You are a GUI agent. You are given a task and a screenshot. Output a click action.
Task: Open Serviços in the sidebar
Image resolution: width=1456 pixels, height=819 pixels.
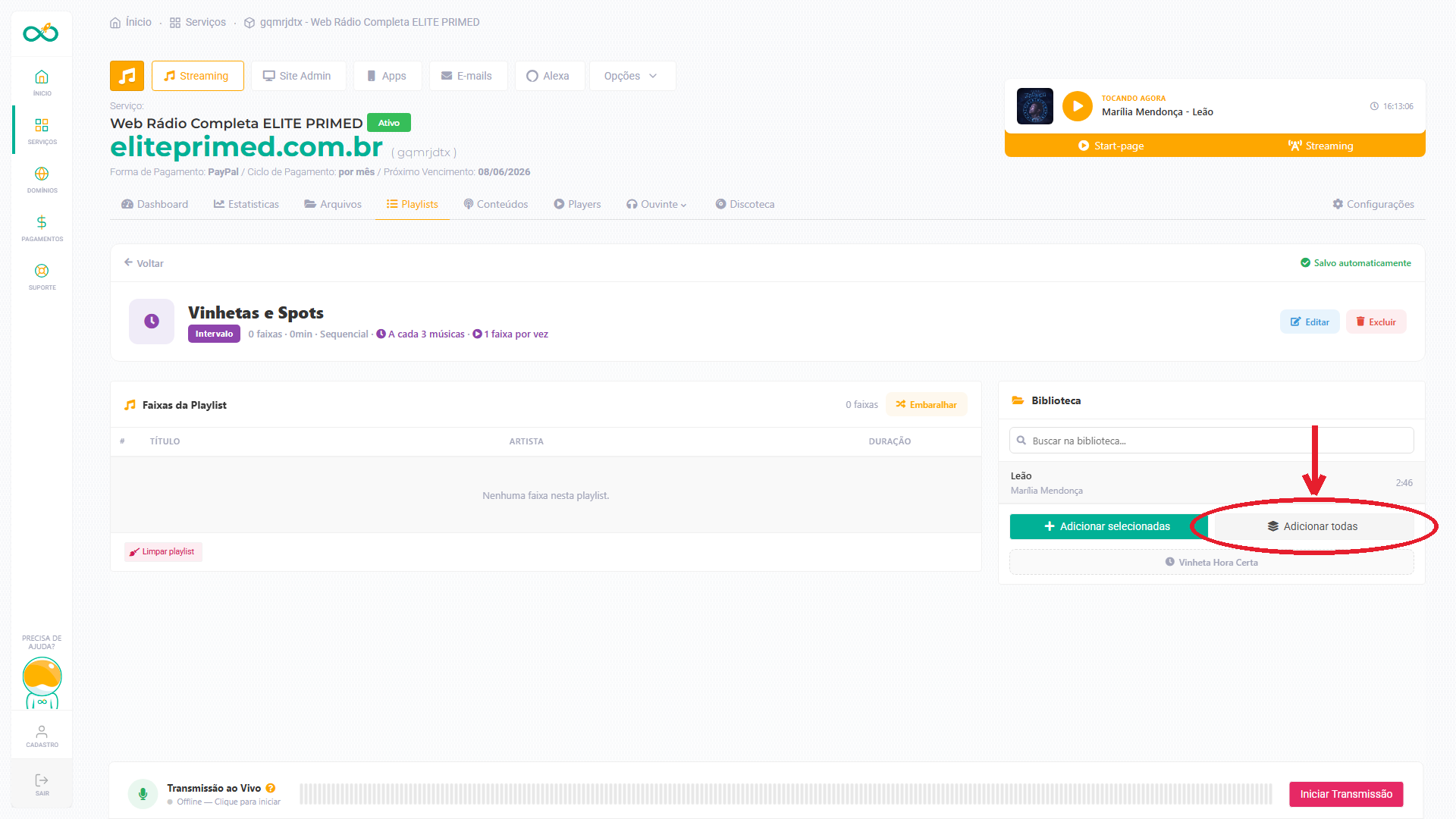42,130
